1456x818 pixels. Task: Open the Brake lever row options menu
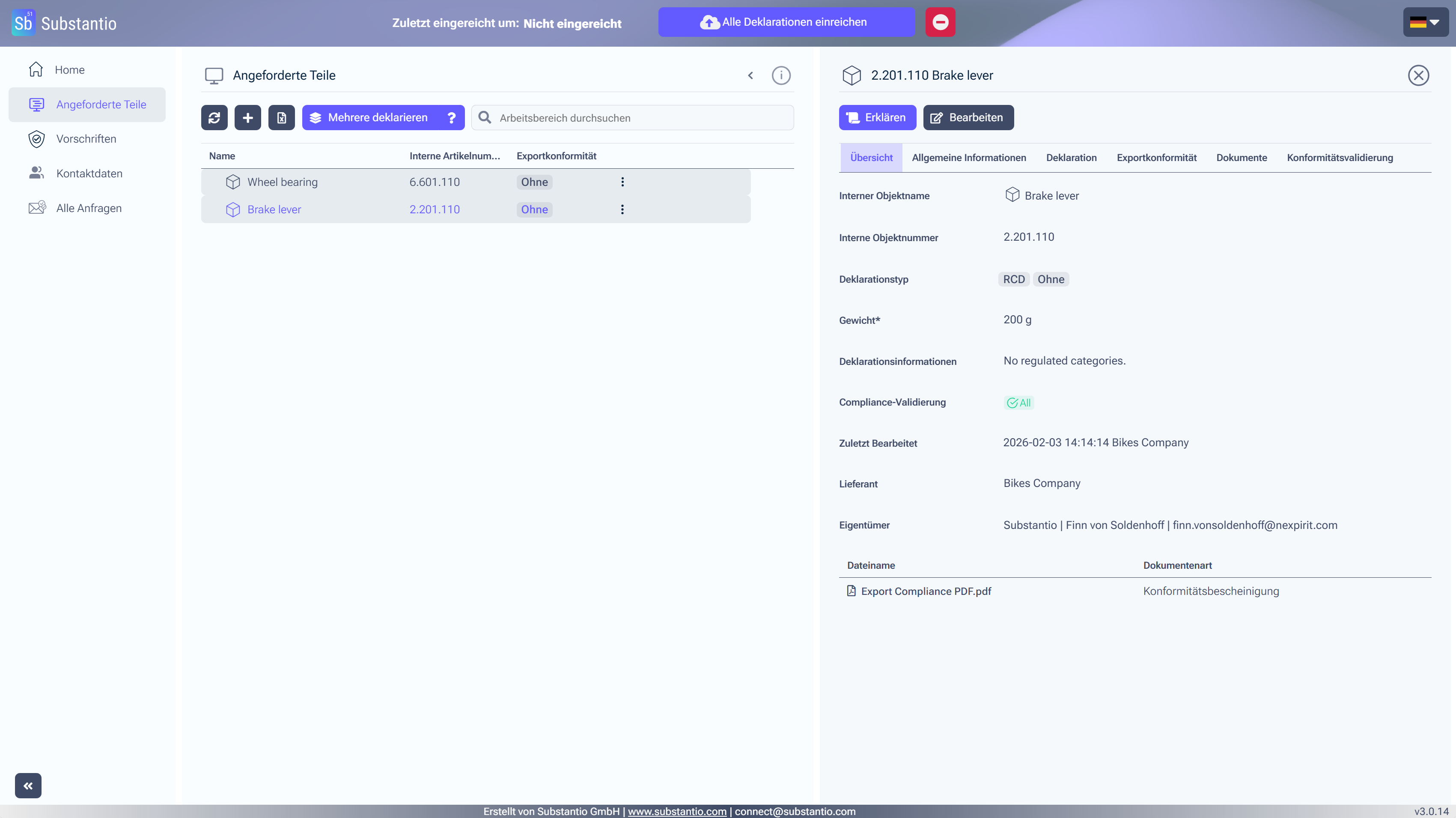pos(622,210)
